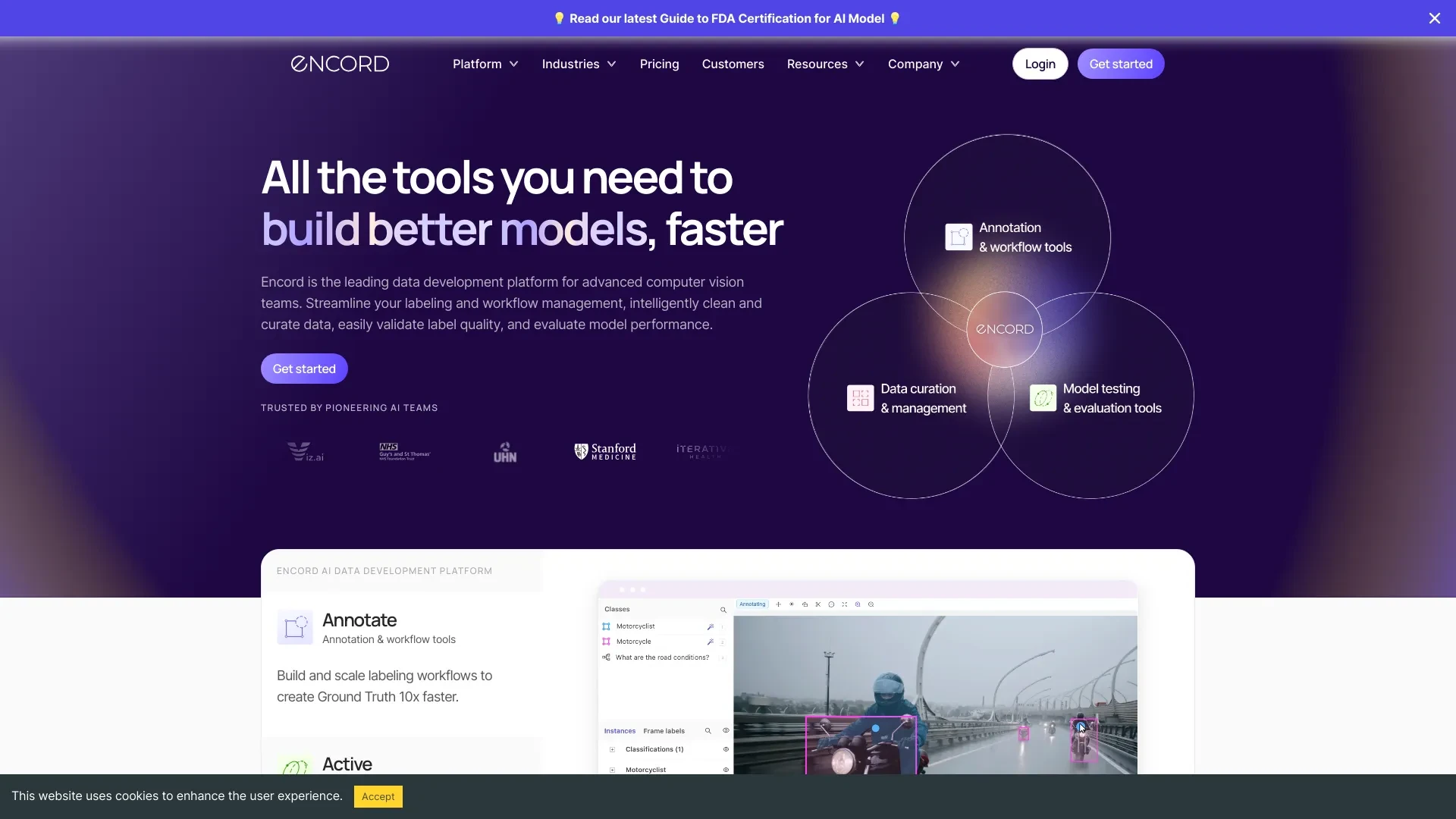Click the Annotate tool icon in platform section
This screenshot has height=819, width=1456.
point(295,627)
